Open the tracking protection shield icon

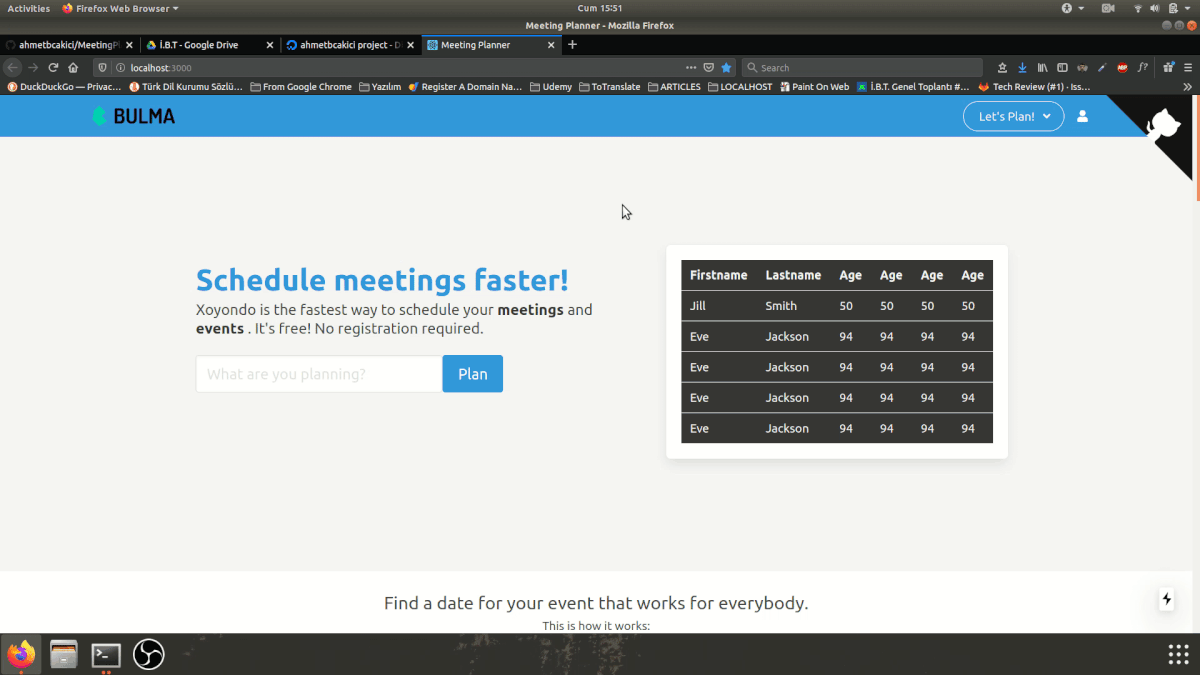pyautogui.click(x=102, y=68)
